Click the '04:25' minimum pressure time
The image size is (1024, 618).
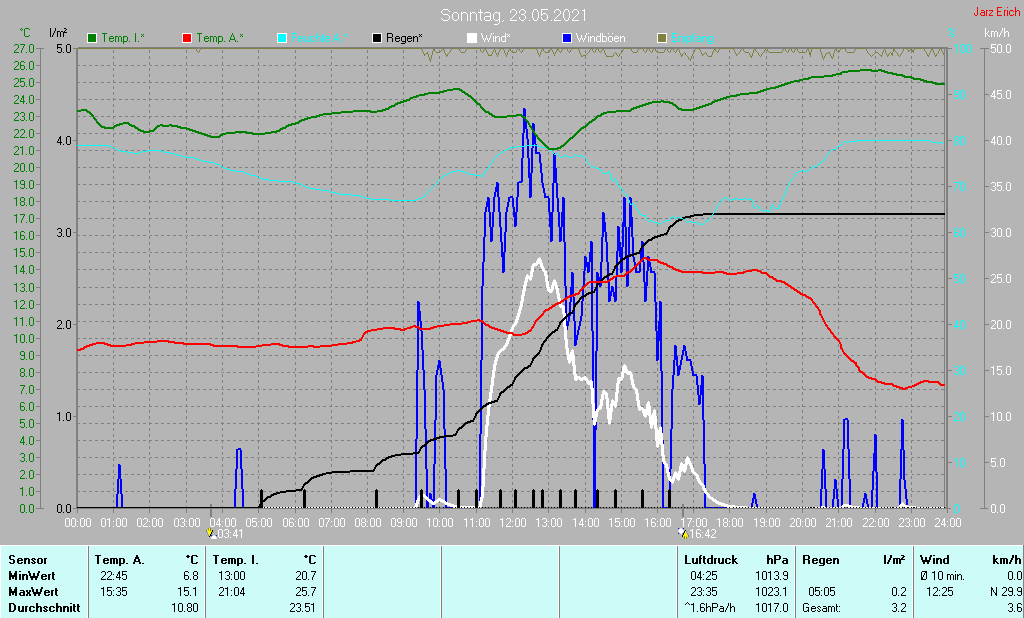pyautogui.click(x=703, y=576)
